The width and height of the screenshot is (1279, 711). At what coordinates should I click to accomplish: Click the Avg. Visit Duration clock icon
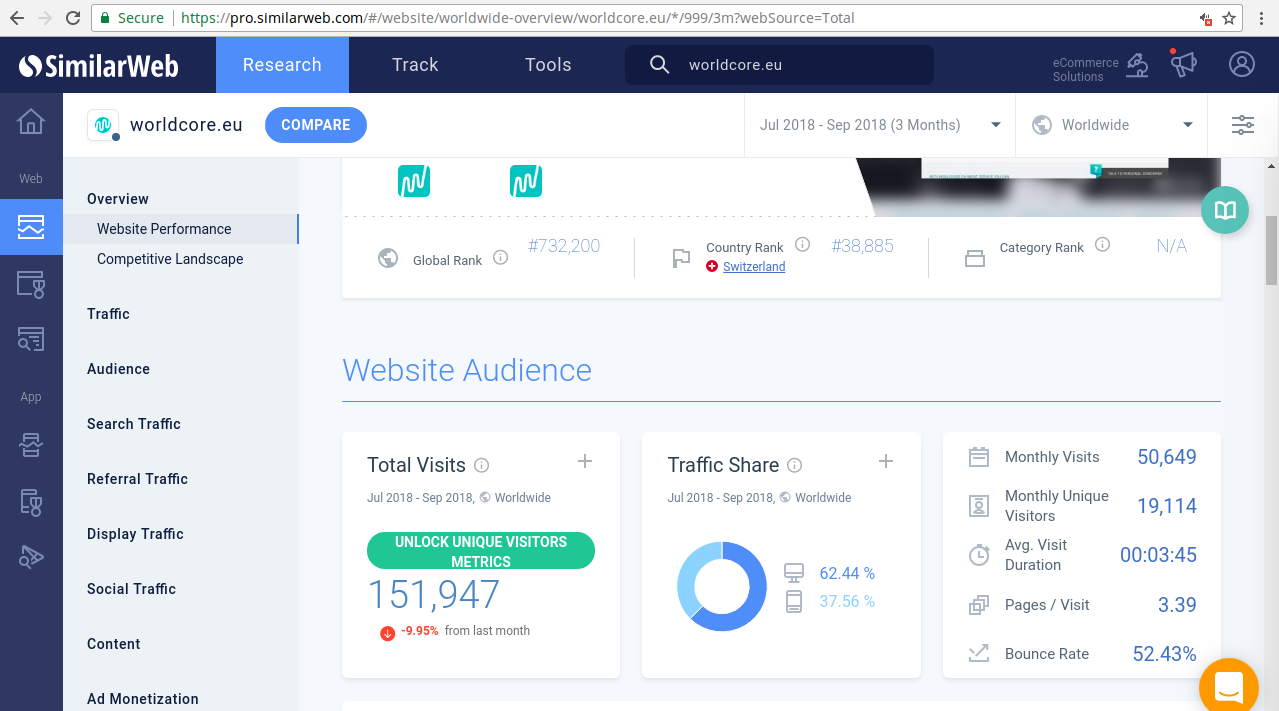click(x=979, y=555)
